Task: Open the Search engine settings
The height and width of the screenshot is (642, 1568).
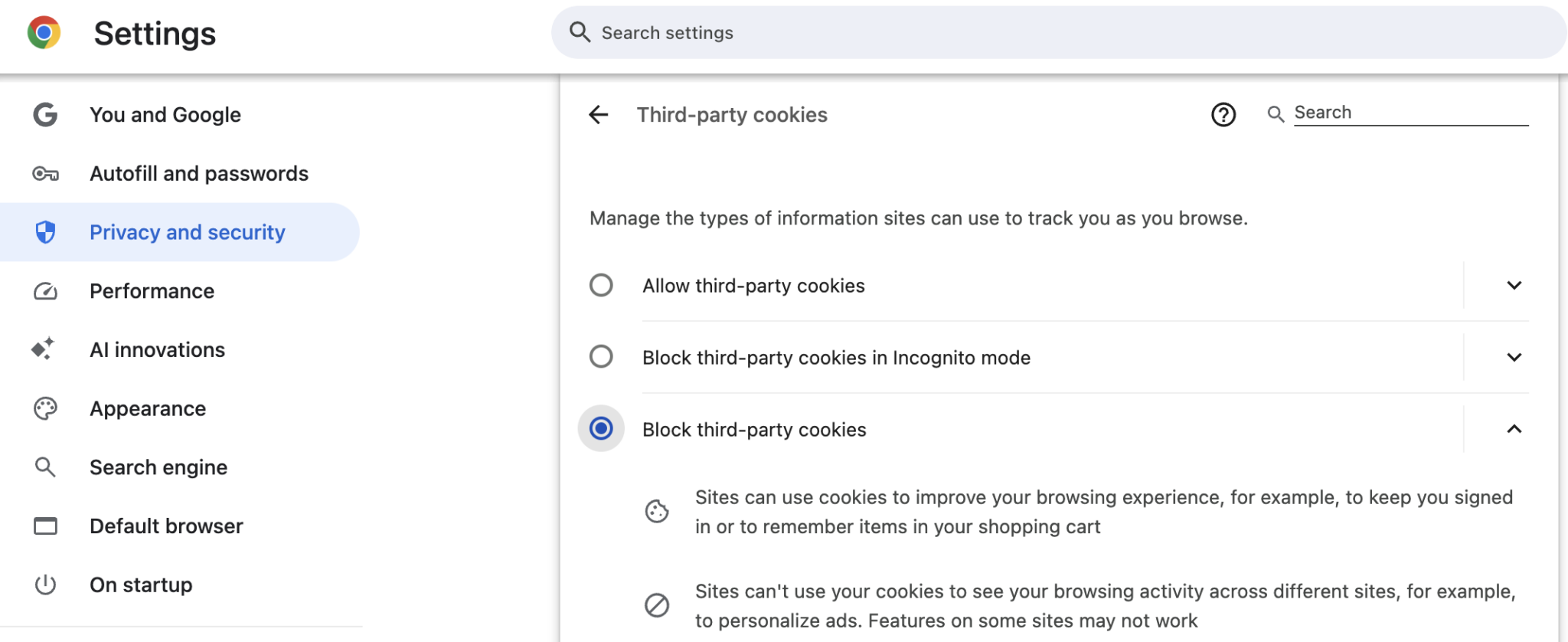Action: [158, 467]
